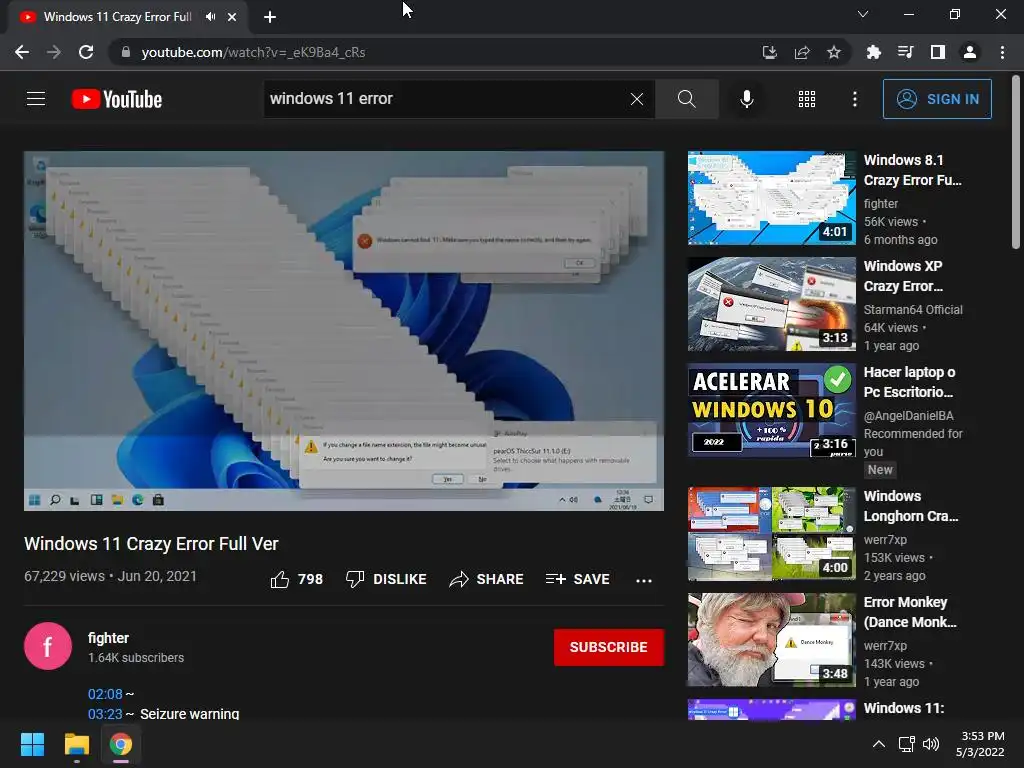Dislike the video
The height and width of the screenshot is (768, 1024).
[x=386, y=579]
